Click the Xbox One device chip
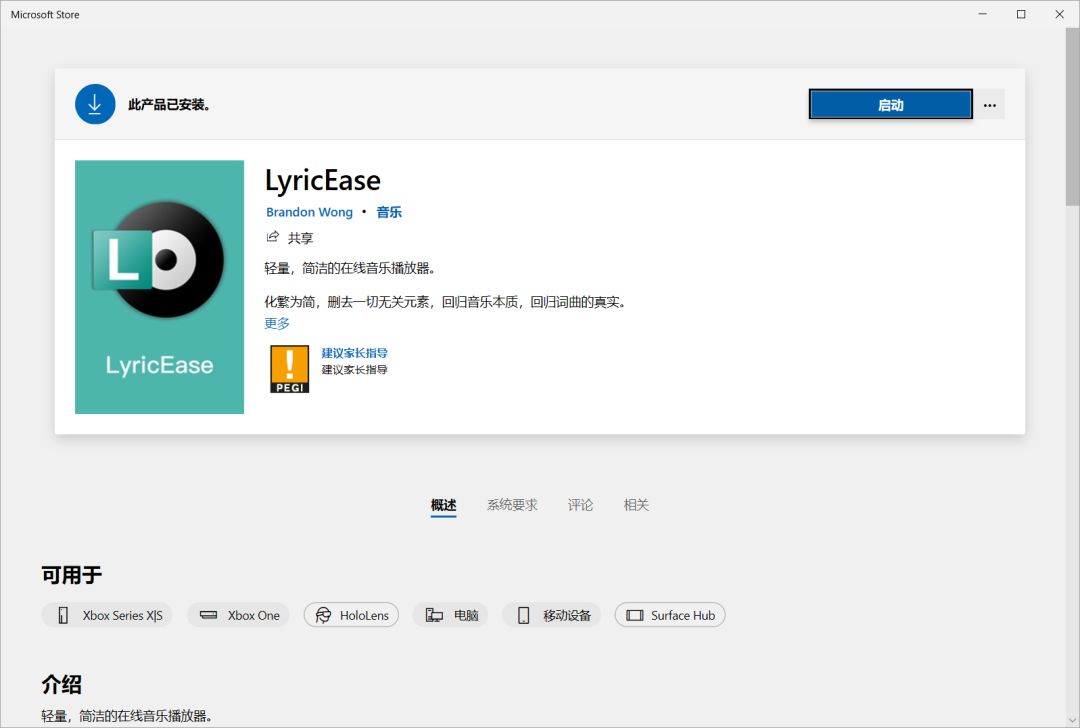The height and width of the screenshot is (728, 1080). [x=238, y=615]
